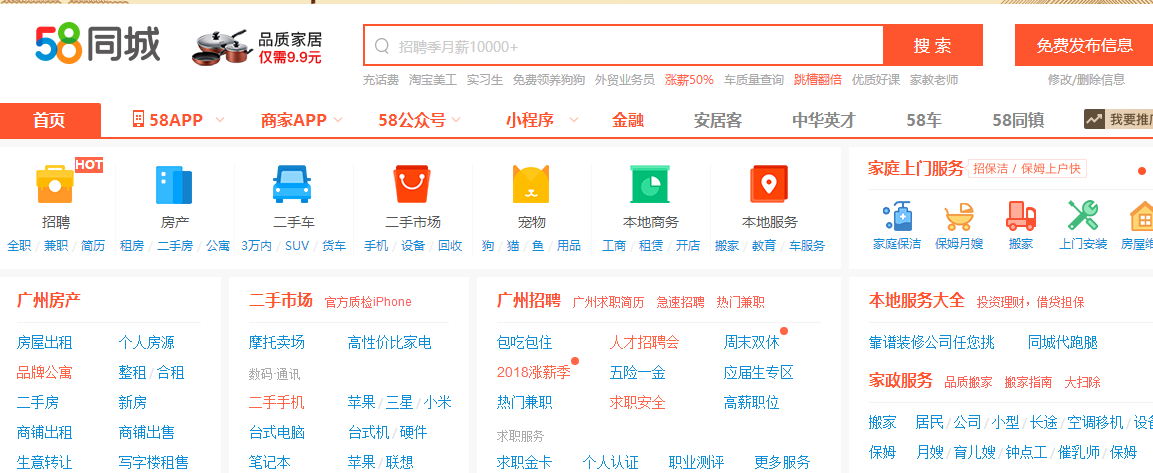1153x473 pixels.
Task: Open the 宠物 cat icon
Action: click(x=531, y=184)
